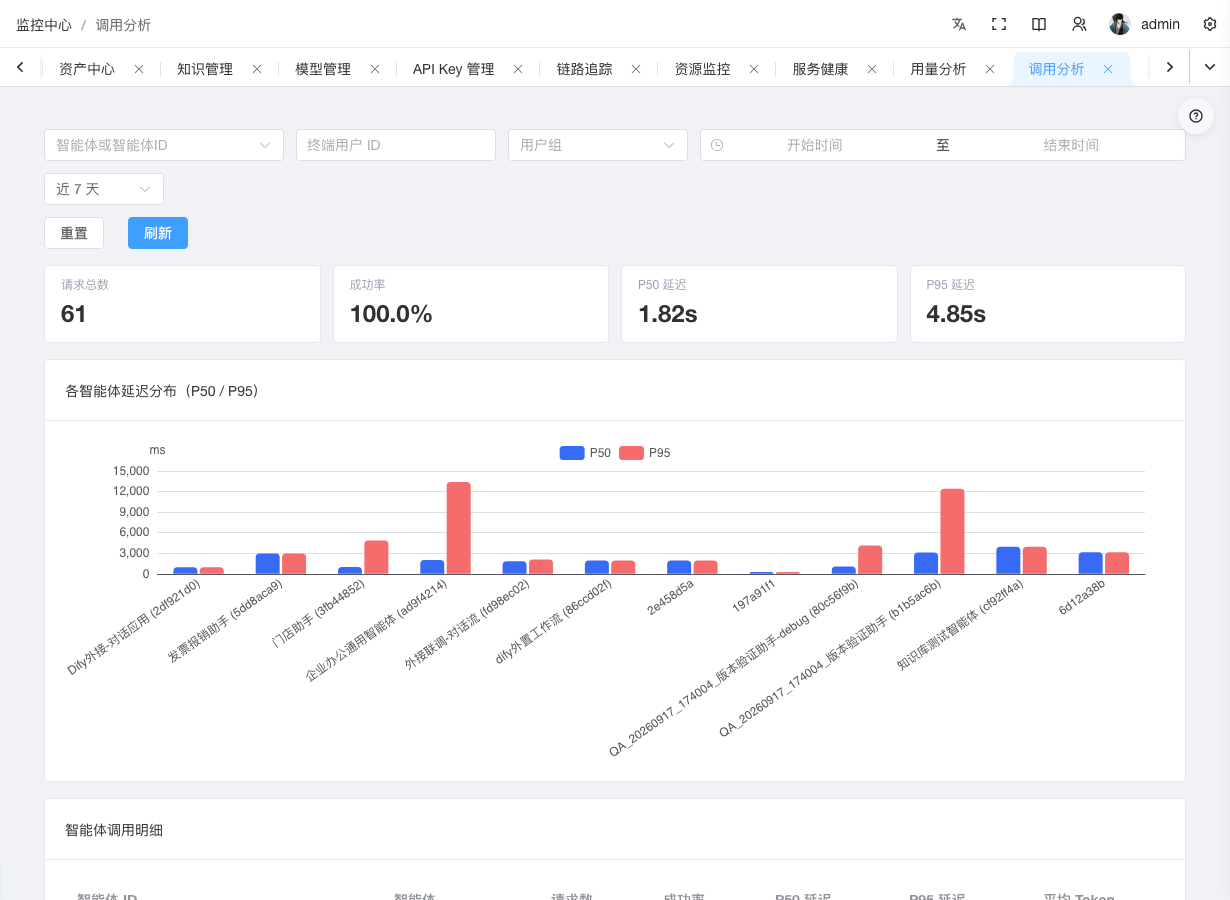Open the 用户组 dropdown
Image resolution: width=1230 pixels, height=900 pixels.
click(x=598, y=145)
